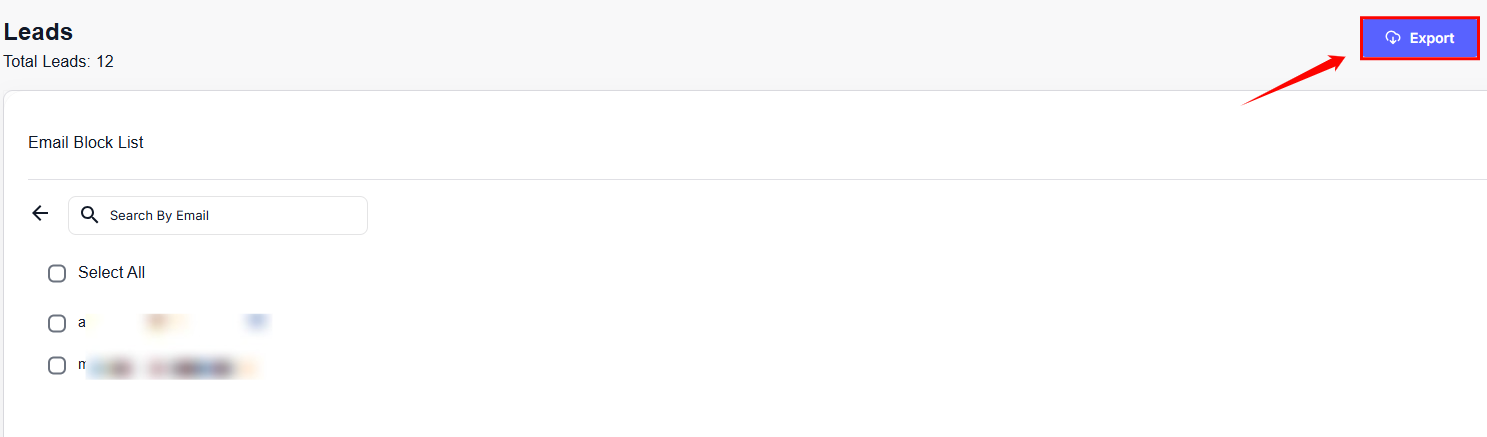Click the Email Block List heading
1487x437 pixels.
[86, 143]
